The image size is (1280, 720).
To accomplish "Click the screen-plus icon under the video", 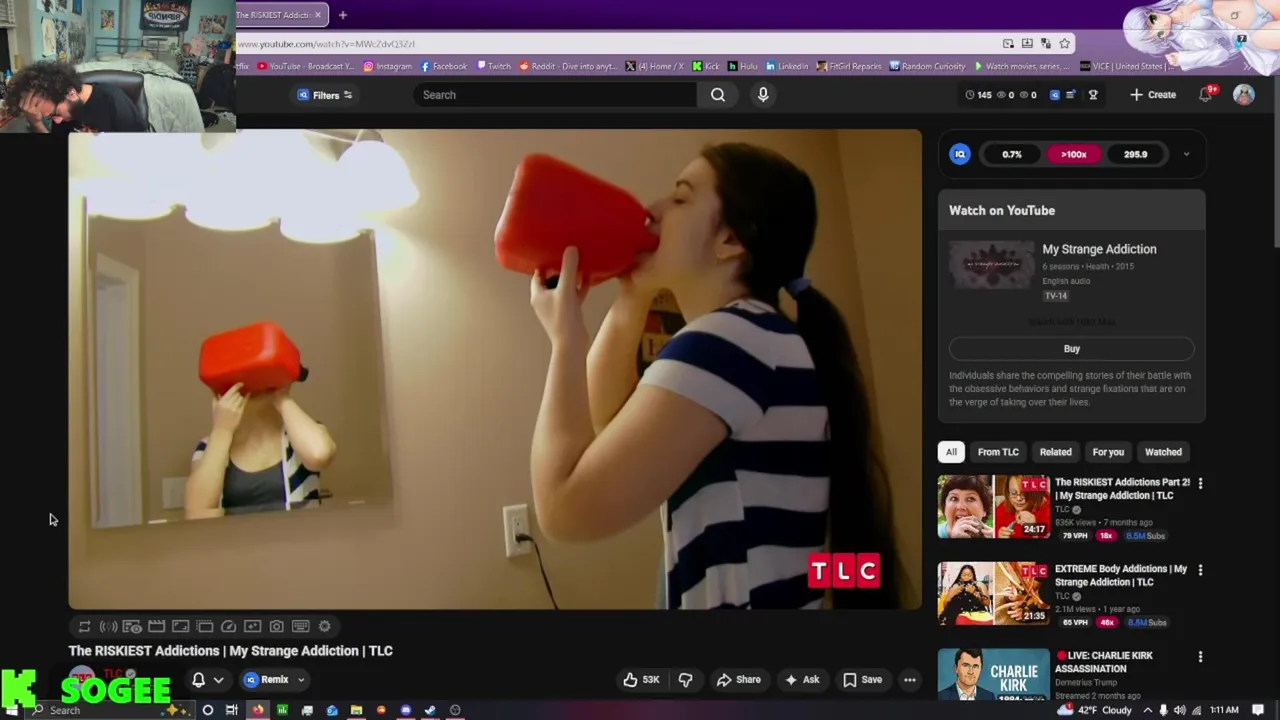I will click(x=252, y=626).
